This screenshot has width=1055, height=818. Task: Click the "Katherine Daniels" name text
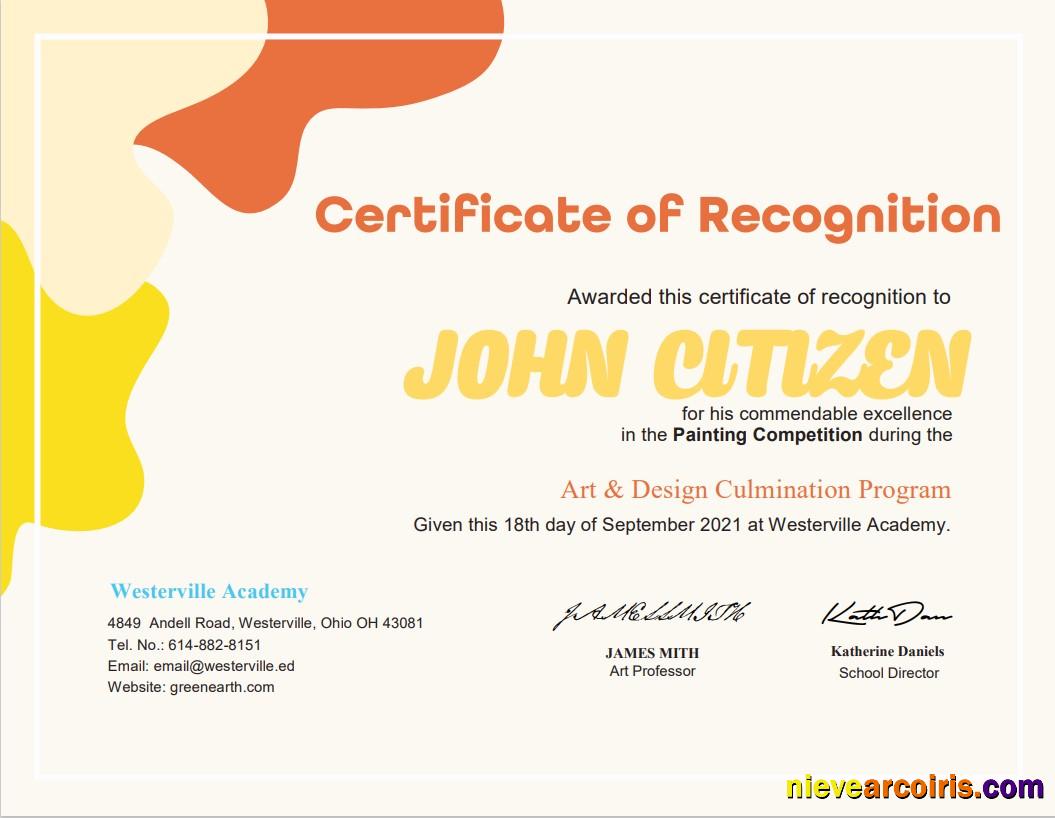[889, 651]
